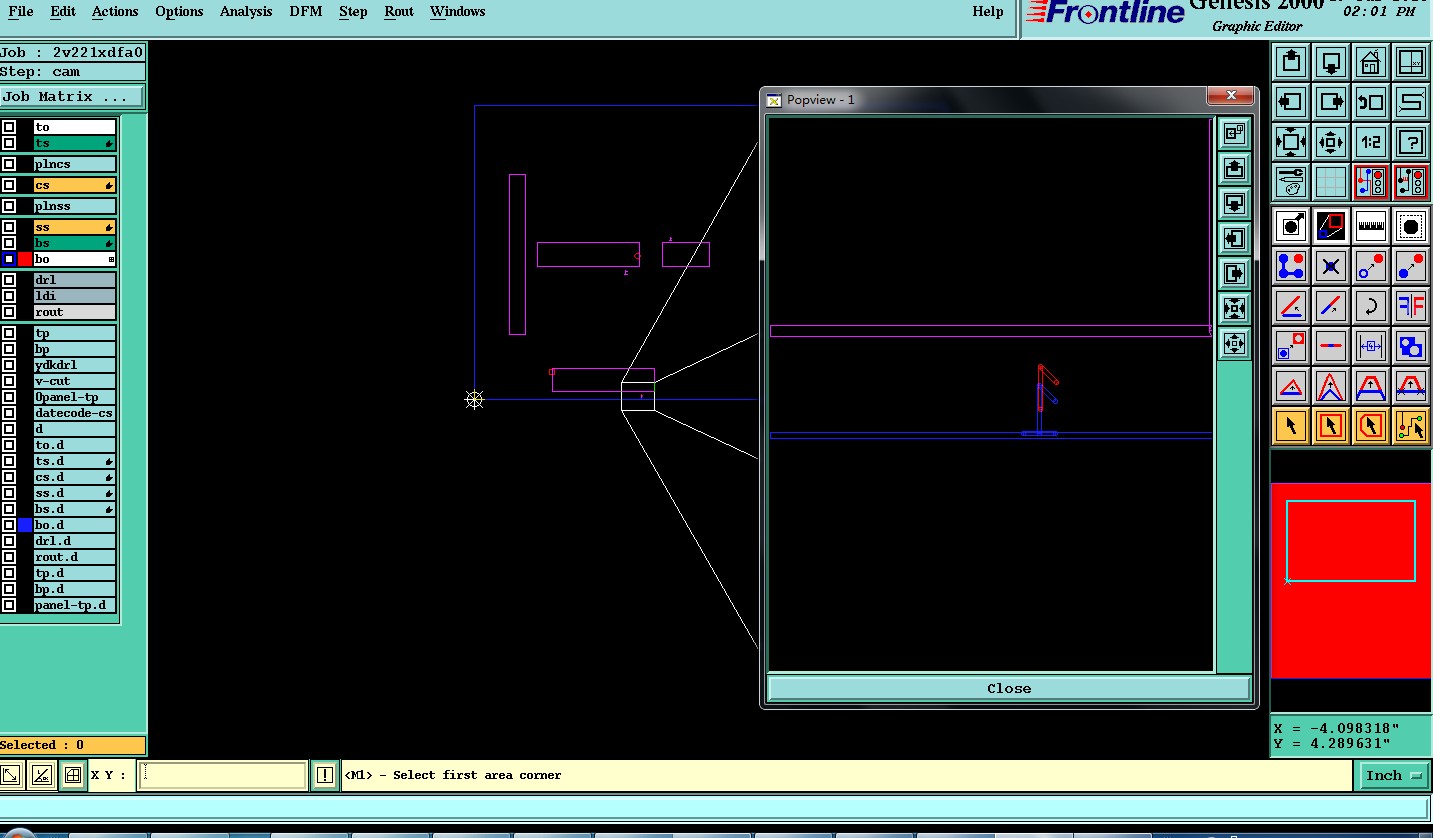This screenshot has height=838, width=1433.
Task: Click the pan right arrow icon
Action: pos(1331,102)
